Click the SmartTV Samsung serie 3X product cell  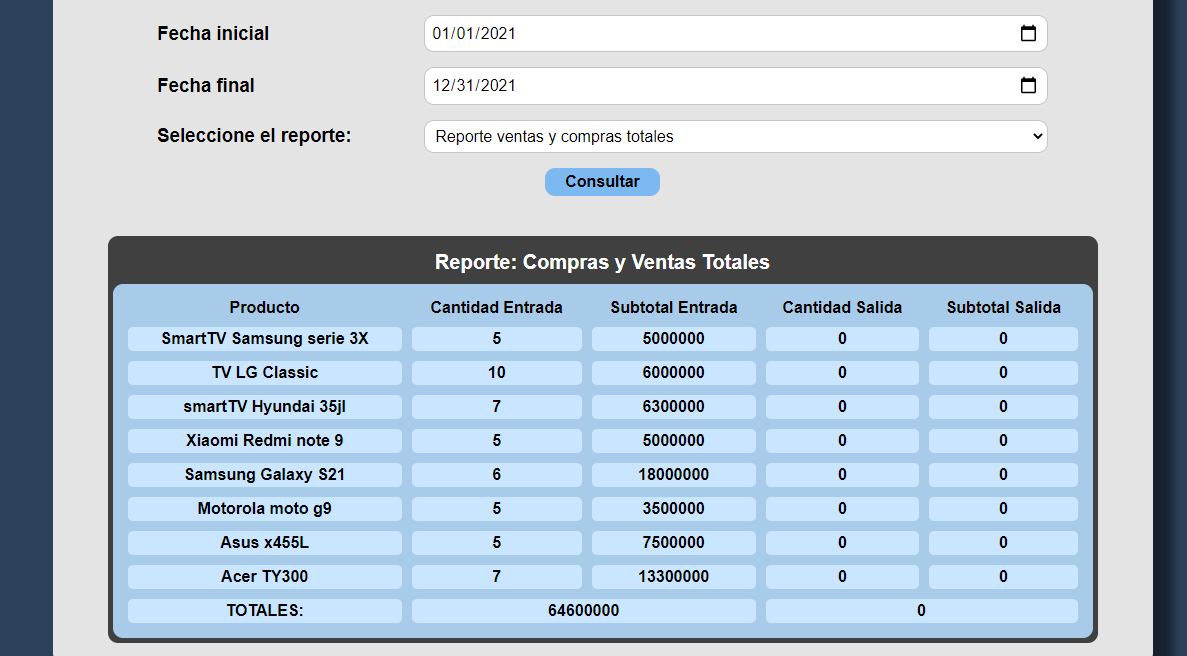pos(264,339)
